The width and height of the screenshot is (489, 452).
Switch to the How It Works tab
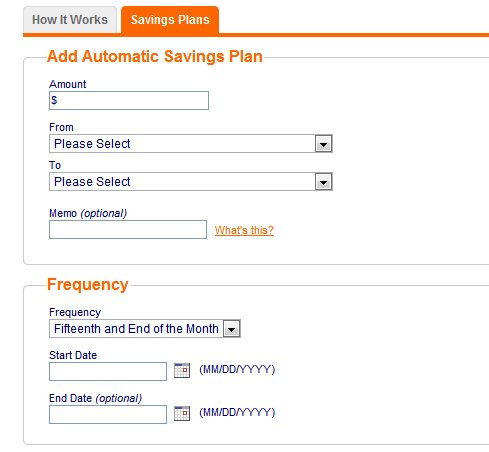(70, 20)
